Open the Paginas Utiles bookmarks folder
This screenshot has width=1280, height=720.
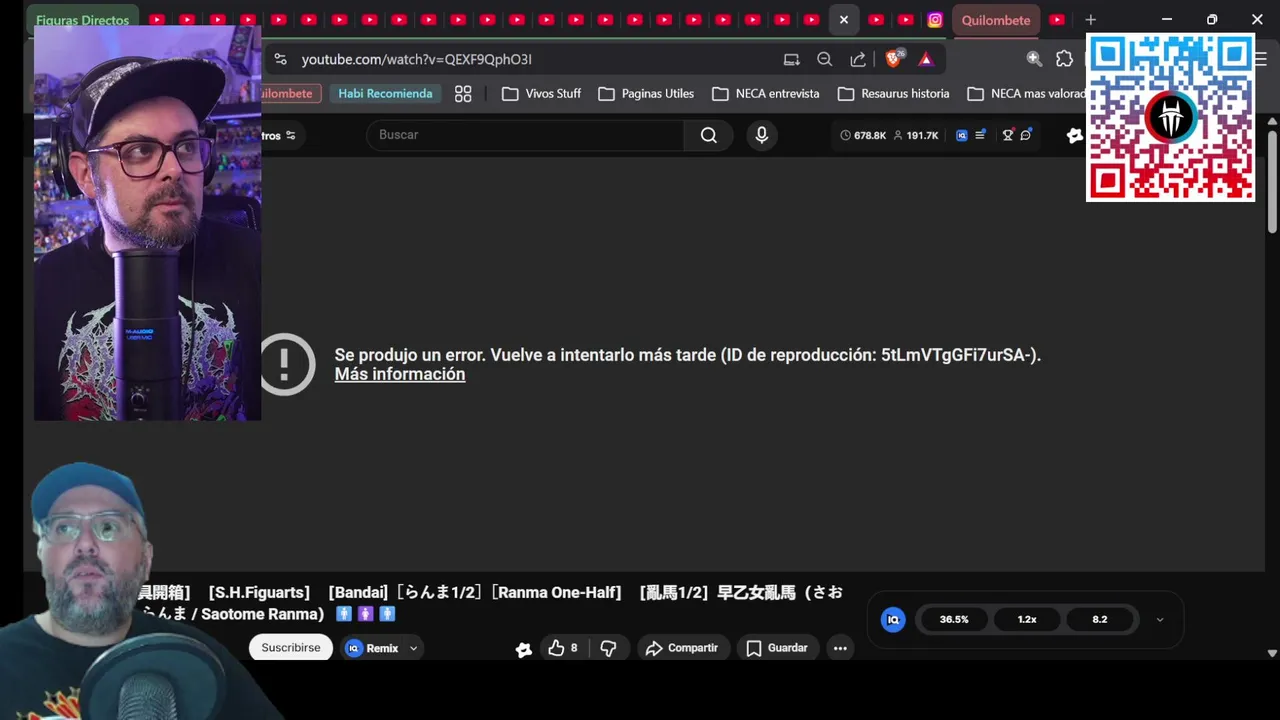coord(646,93)
